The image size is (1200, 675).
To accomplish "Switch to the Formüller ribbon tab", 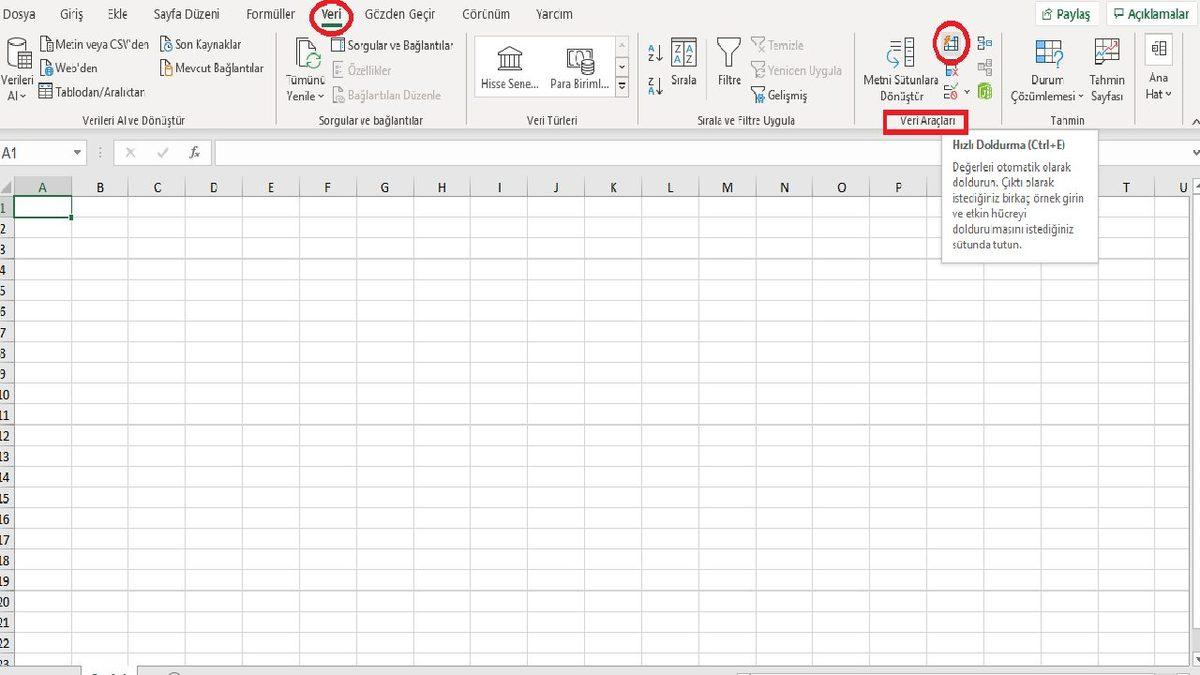I will pyautogui.click(x=270, y=14).
